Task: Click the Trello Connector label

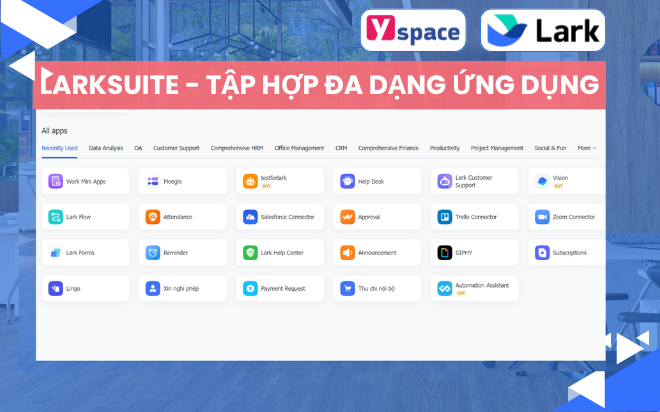Action: coord(476,217)
